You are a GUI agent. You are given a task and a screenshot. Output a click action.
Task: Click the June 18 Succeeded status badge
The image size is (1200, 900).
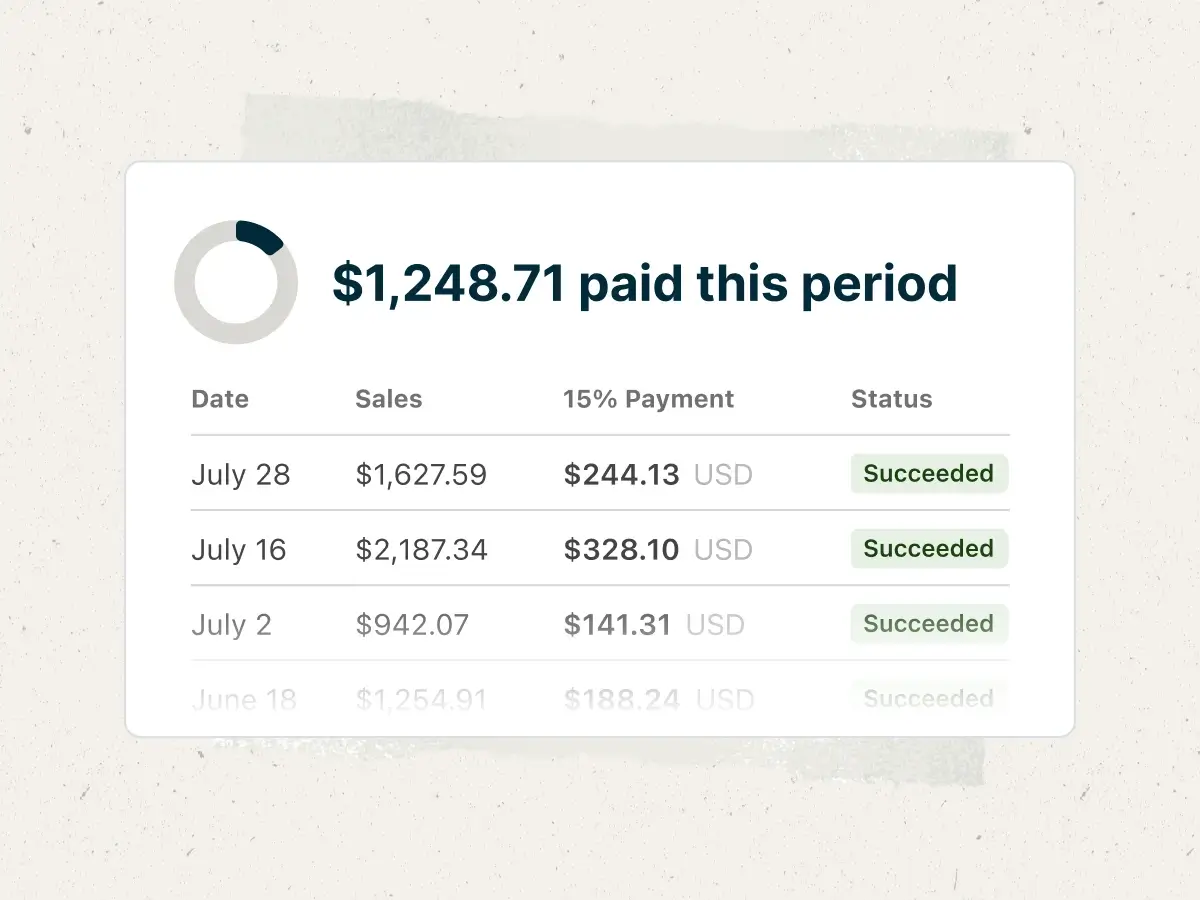[x=929, y=698]
